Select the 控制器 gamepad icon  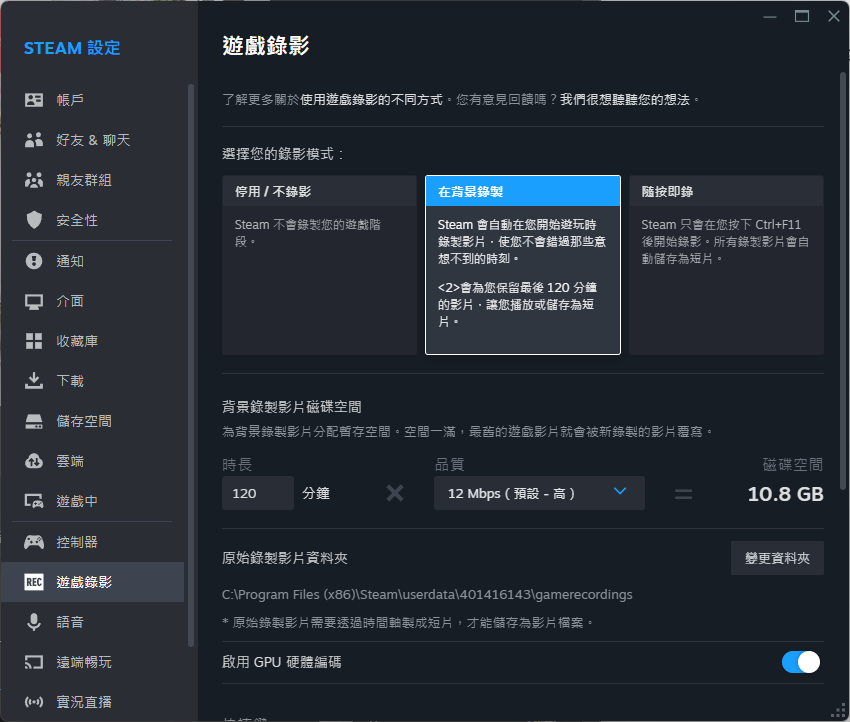[34, 542]
